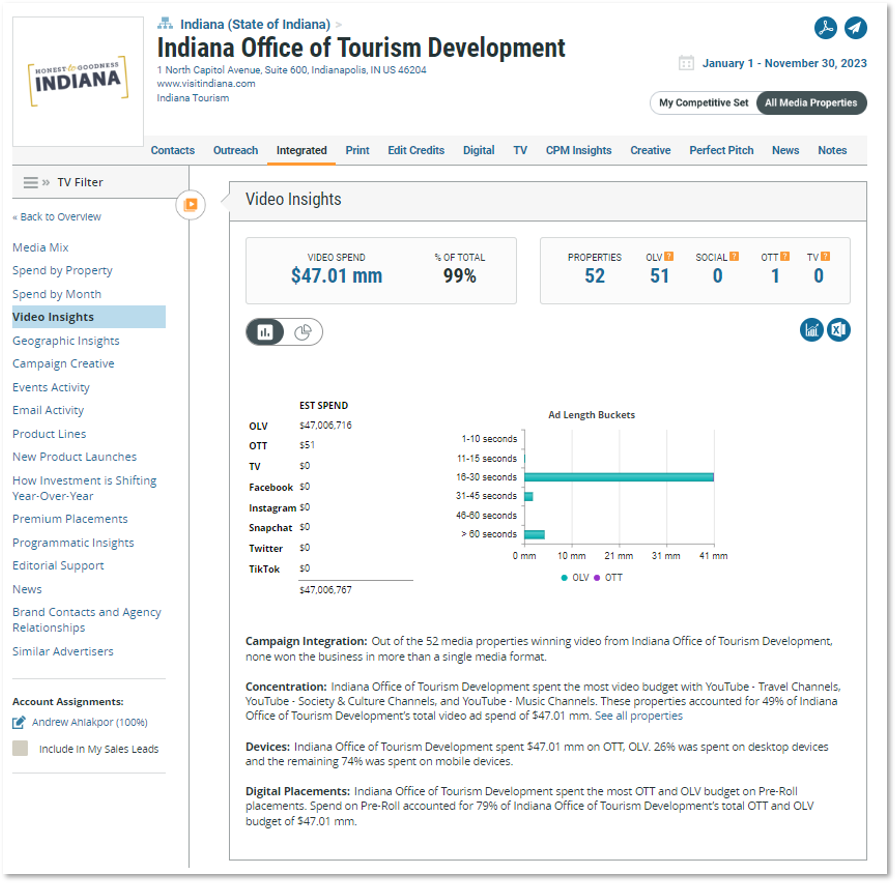Click Andrew Anlakpor (100%) account assignment

[x=90, y=722]
